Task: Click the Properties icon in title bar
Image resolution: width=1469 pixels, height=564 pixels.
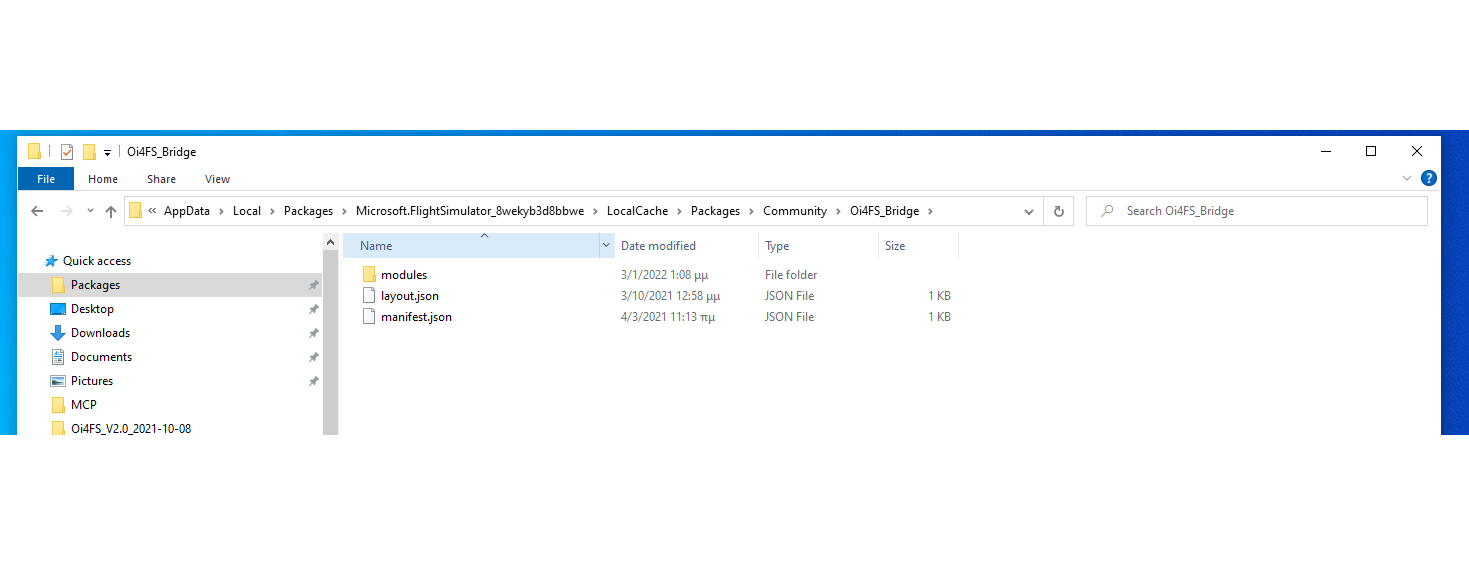Action: coord(67,152)
